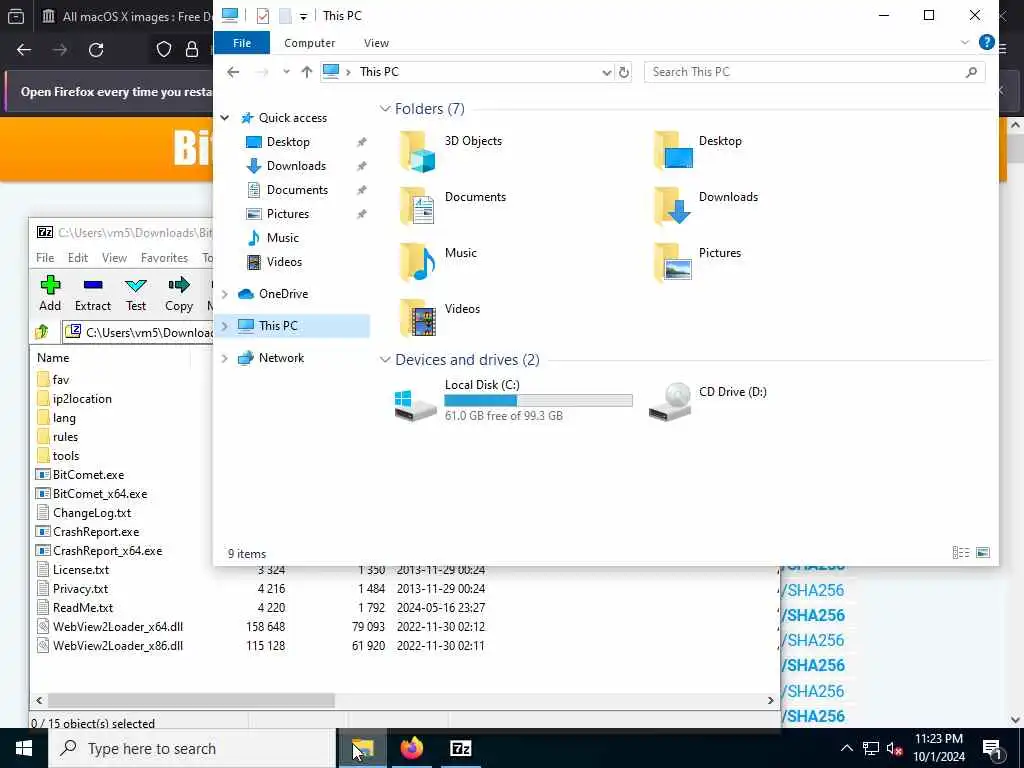
Task: Click the Extract button in 7-Zip toolbar
Action: click(93, 294)
